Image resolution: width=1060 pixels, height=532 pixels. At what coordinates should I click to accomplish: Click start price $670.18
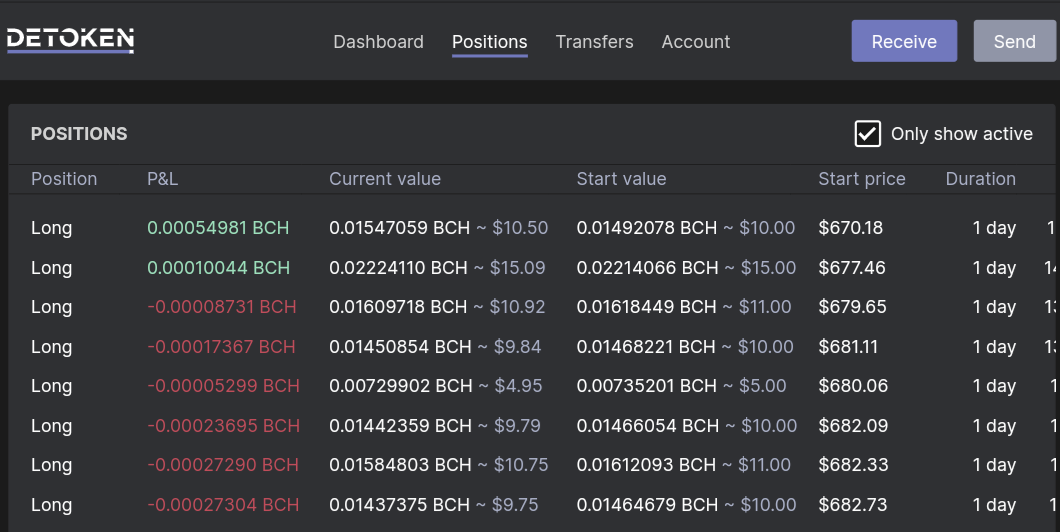[x=850, y=228]
